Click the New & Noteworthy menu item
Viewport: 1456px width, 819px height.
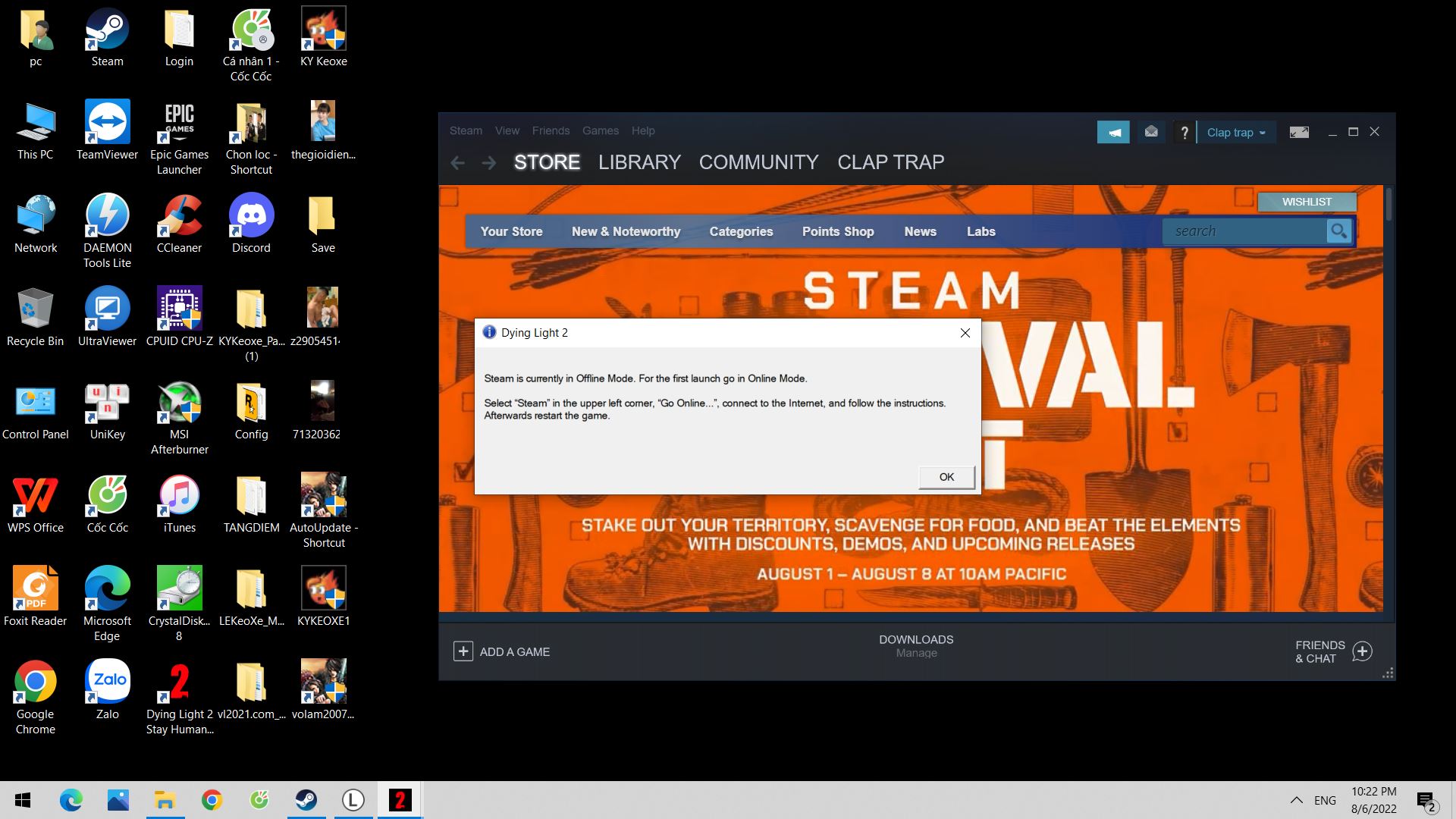[625, 231]
